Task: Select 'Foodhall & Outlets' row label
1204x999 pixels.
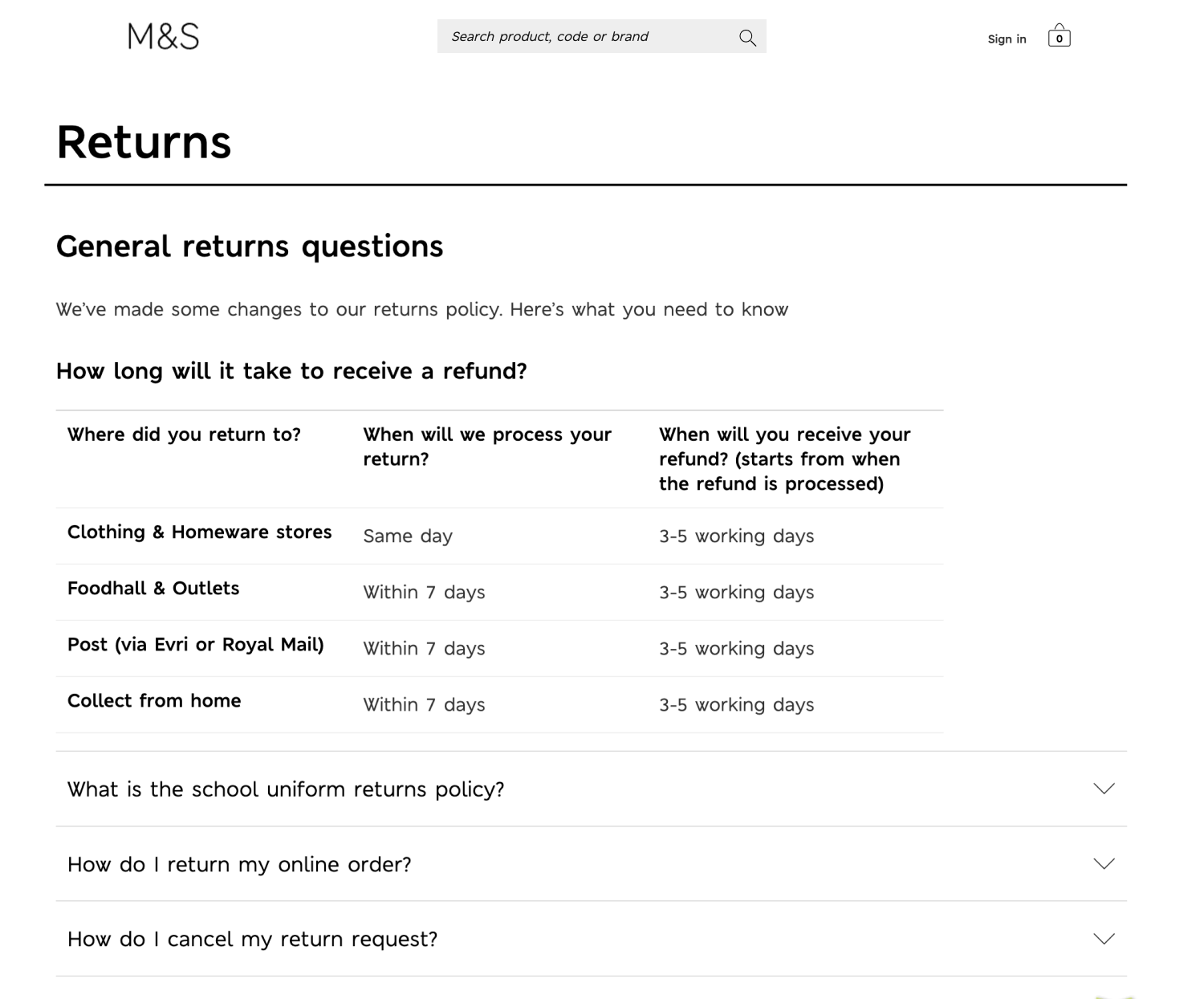Action: click(153, 589)
